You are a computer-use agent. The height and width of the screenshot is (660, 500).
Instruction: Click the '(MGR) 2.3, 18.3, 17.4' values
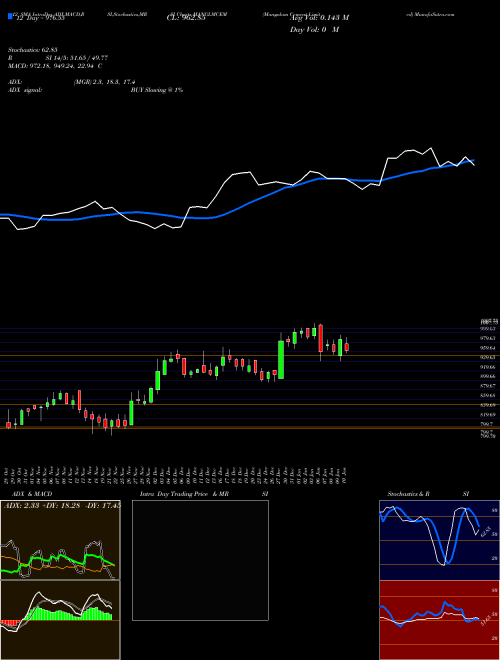[104, 82]
